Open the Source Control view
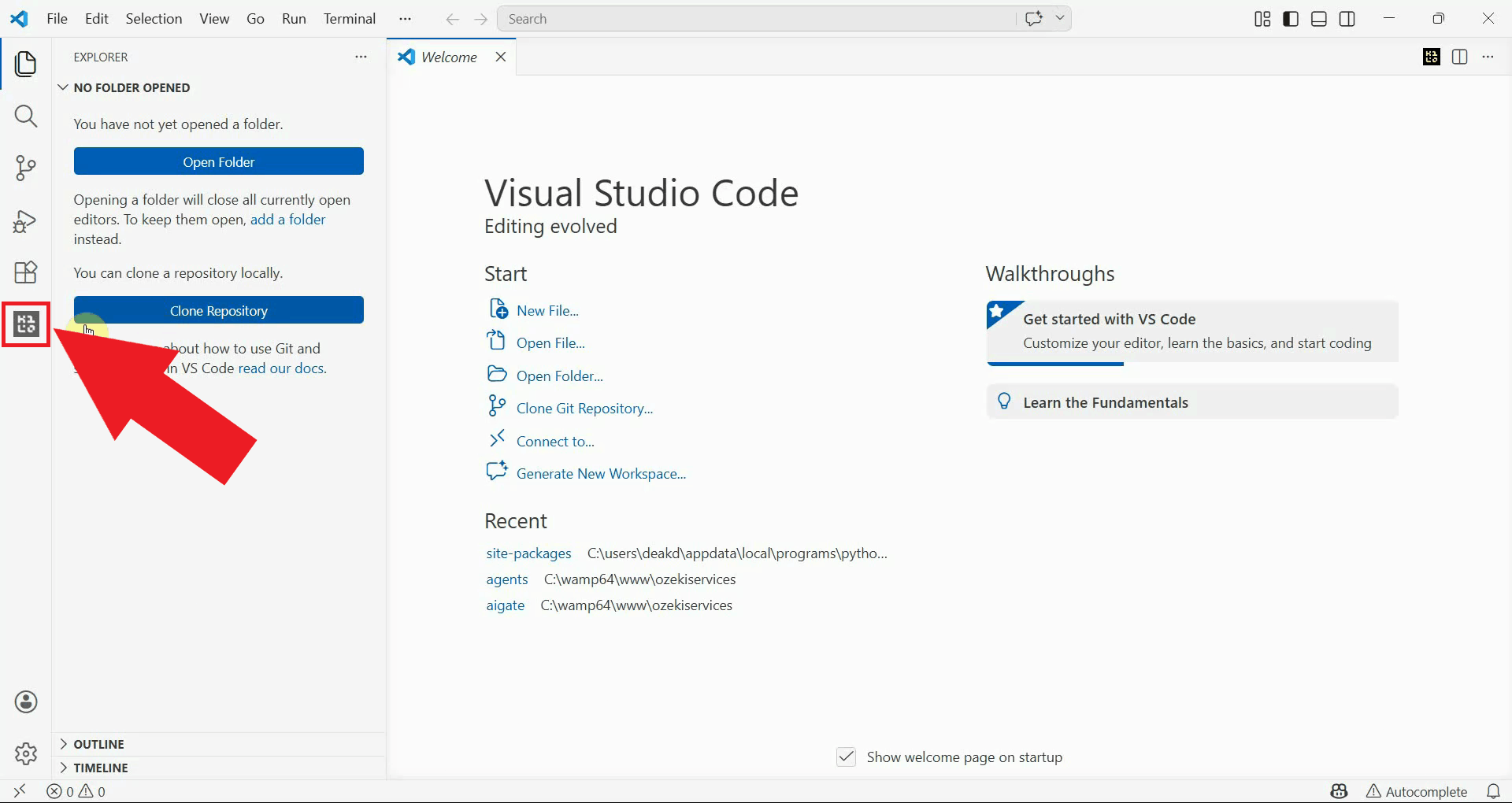 [x=26, y=168]
